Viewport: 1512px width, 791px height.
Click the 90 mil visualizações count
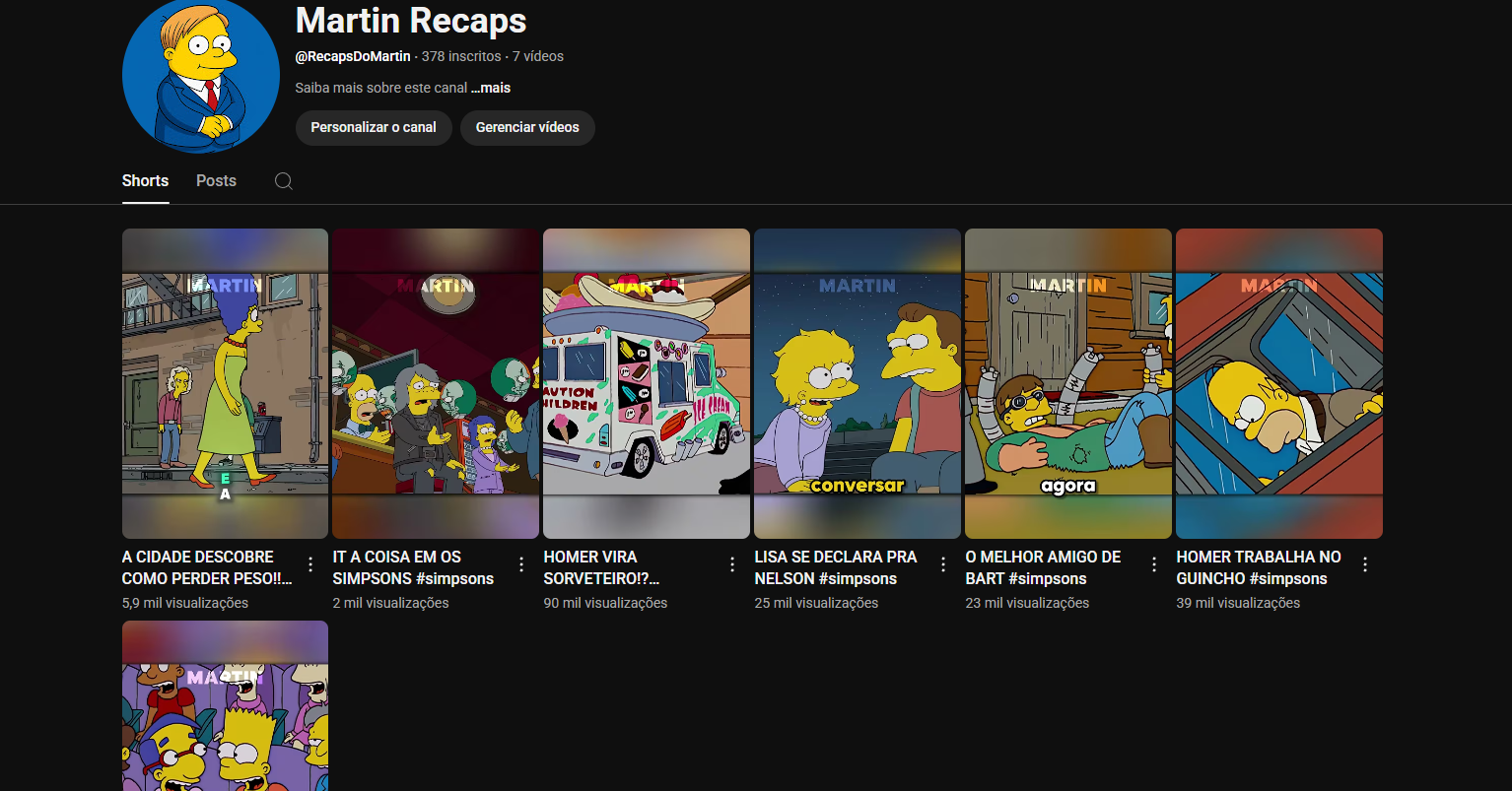coord(605,603)
